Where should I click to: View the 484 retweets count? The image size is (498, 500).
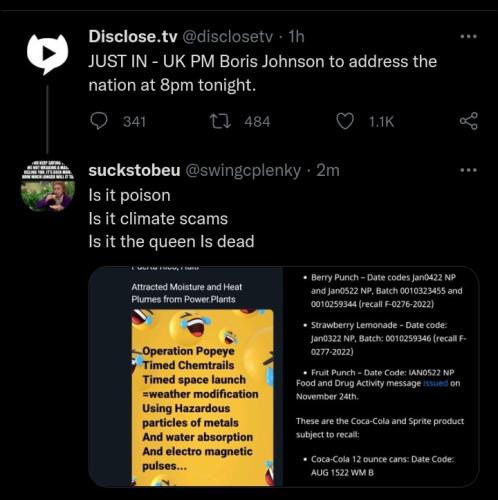pyautogui.click(x=257, y=121)
